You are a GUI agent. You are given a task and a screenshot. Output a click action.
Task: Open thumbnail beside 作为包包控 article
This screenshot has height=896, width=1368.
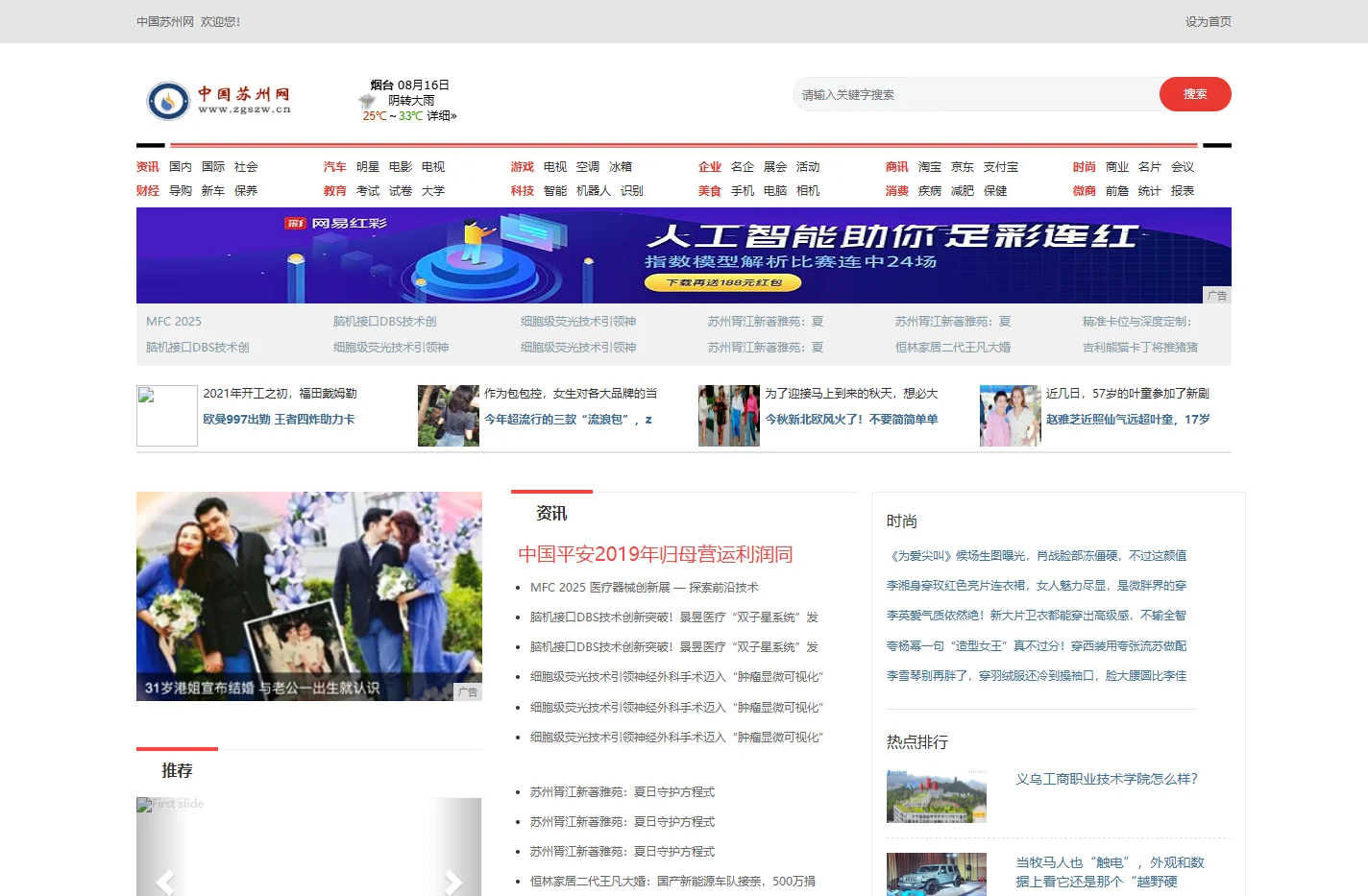tap(448, 415)
